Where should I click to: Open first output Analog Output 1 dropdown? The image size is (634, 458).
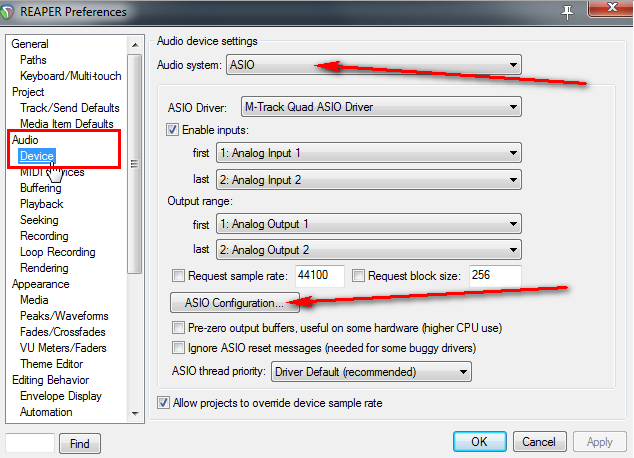tap(369, 224)
